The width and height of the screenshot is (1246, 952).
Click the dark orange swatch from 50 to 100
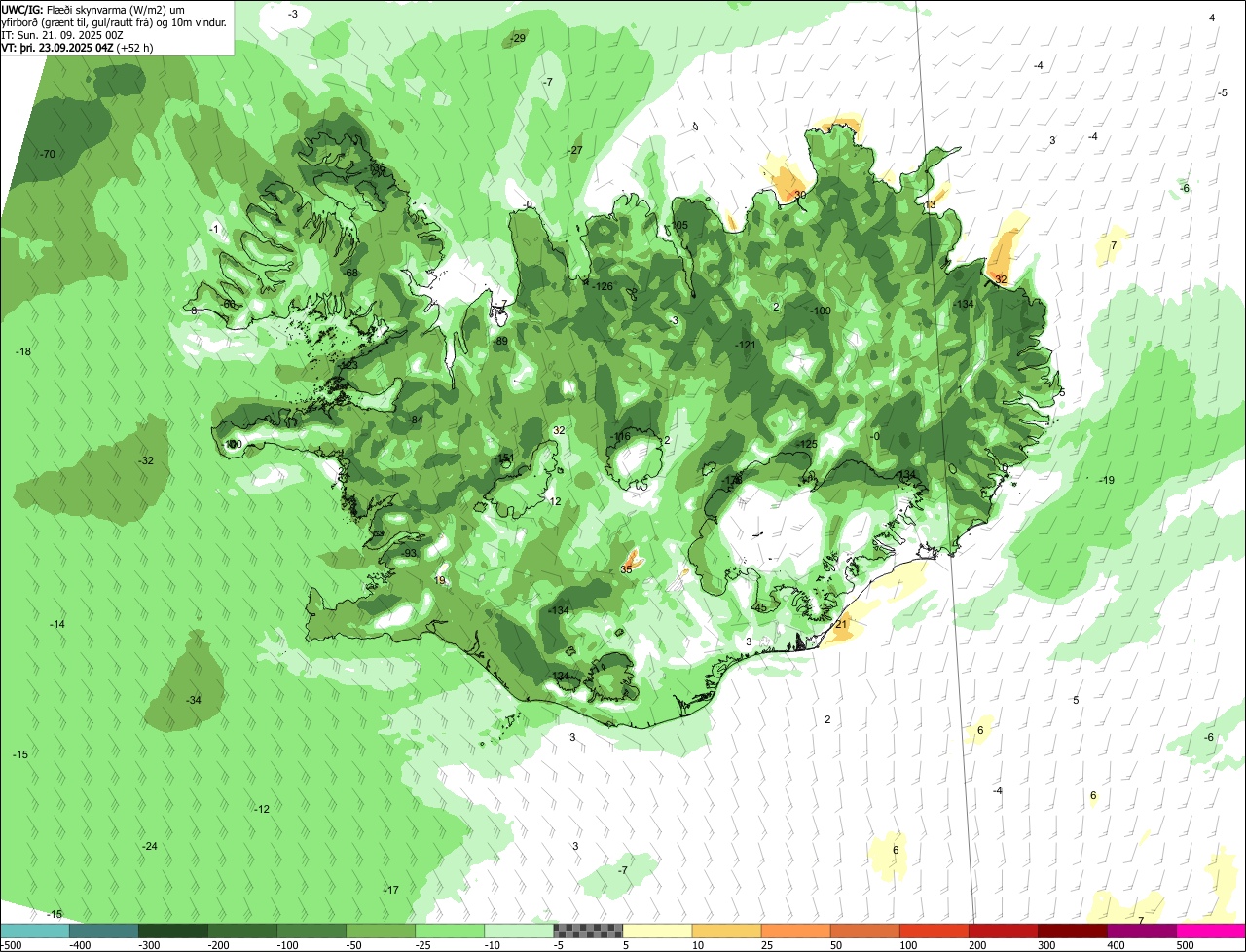tap(864, 931)
